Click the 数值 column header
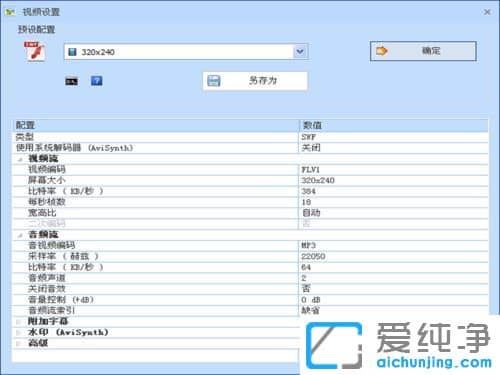 394,125
